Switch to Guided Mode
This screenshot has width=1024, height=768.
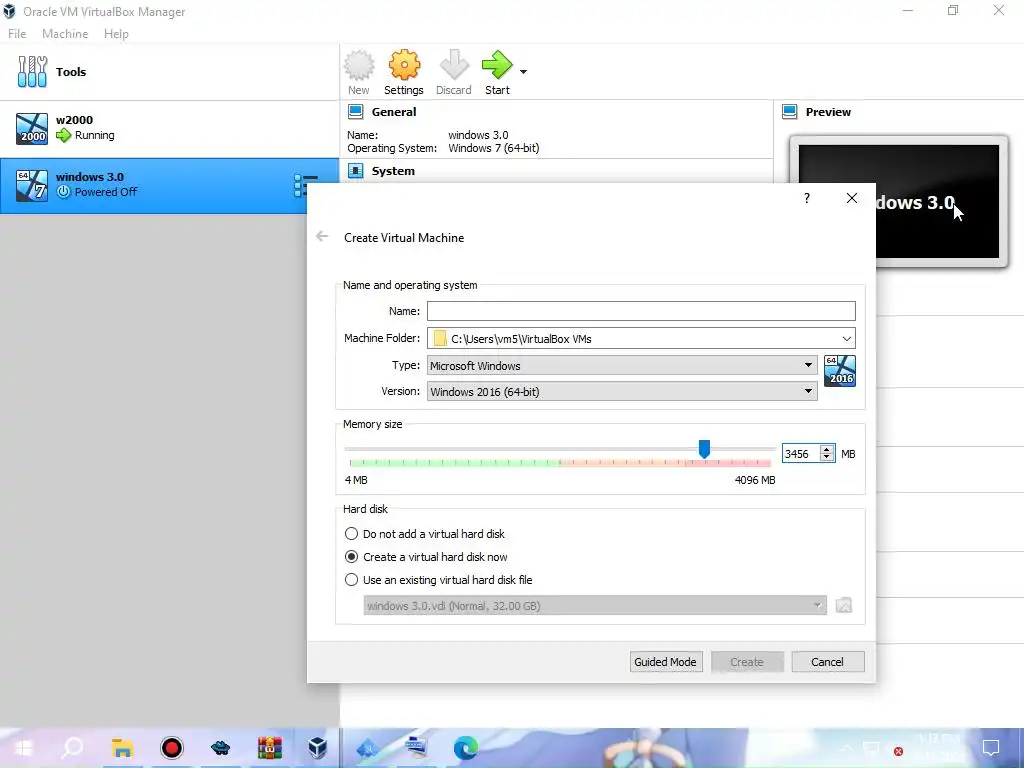click(x=665, y=662)
